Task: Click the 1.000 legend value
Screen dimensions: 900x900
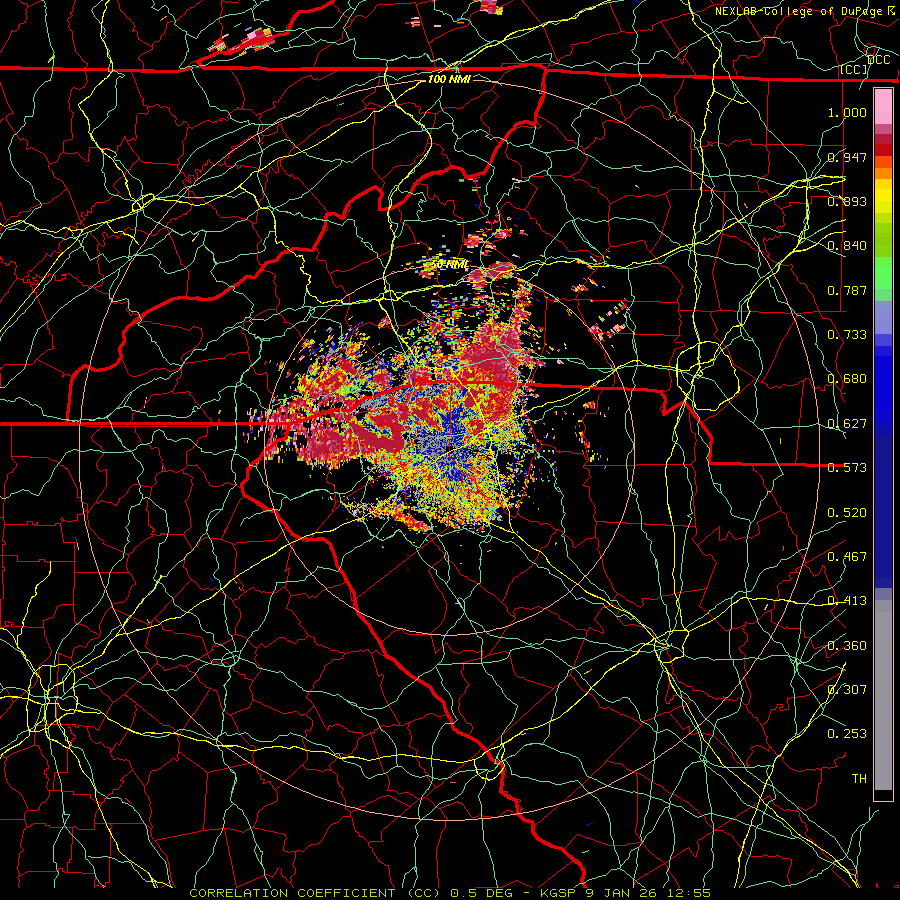Action: [847, 112]
